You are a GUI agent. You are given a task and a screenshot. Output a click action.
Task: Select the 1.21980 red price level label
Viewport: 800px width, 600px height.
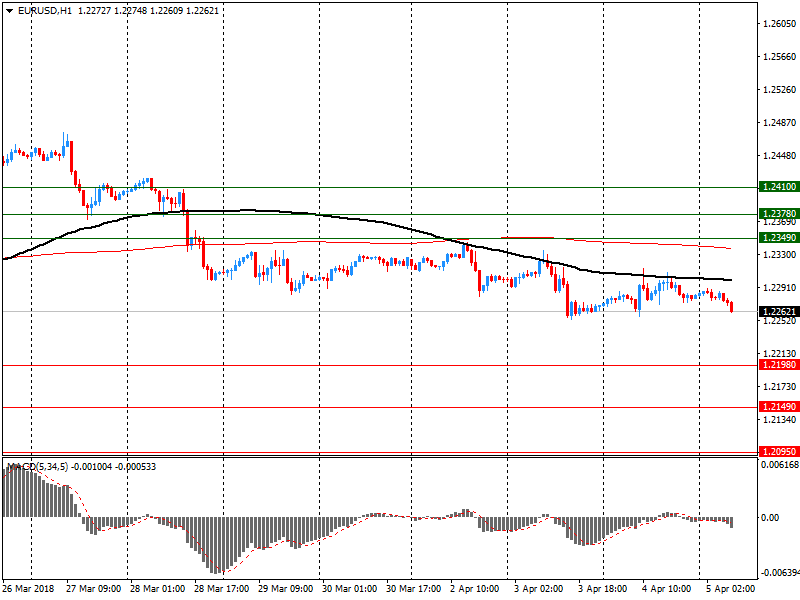click(x=779, y=365)
